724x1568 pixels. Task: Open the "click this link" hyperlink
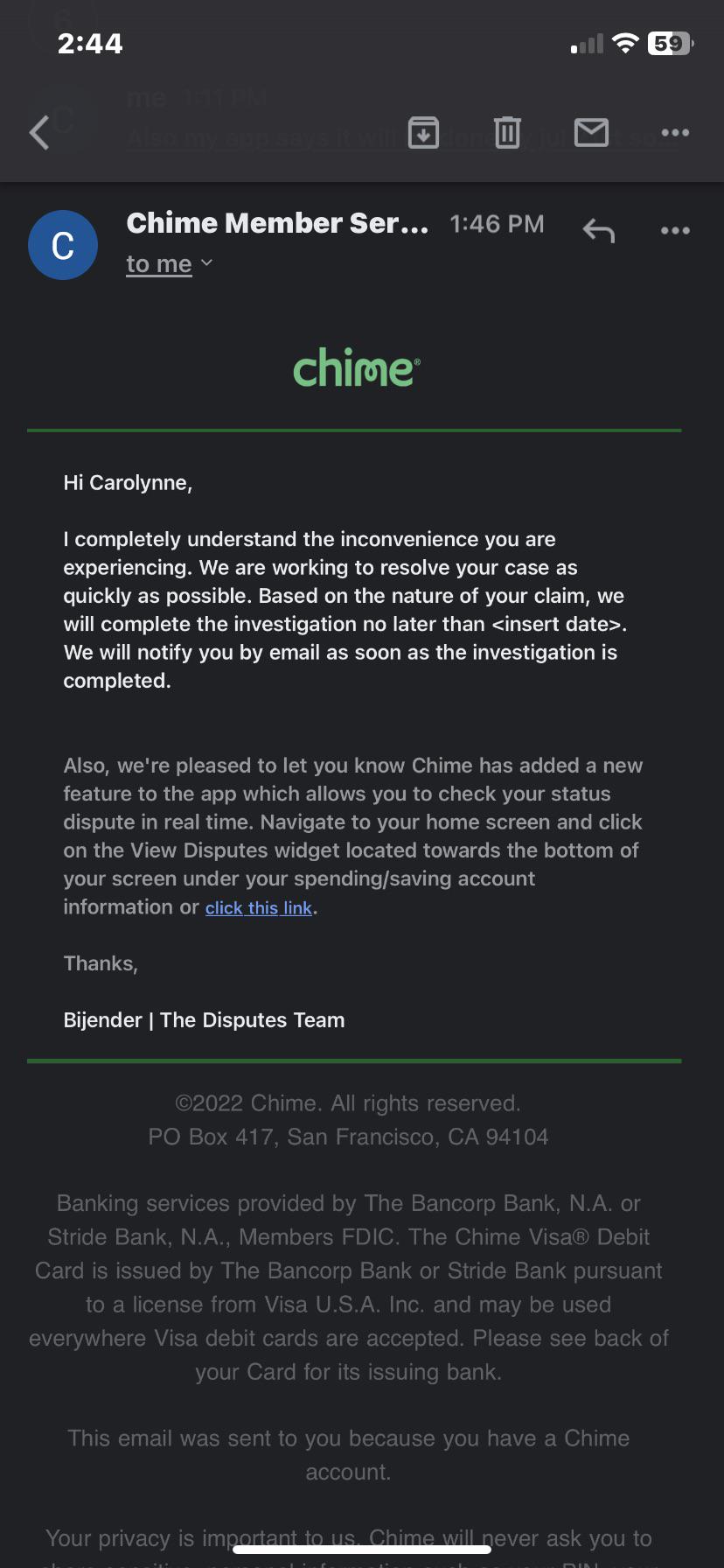259,908
